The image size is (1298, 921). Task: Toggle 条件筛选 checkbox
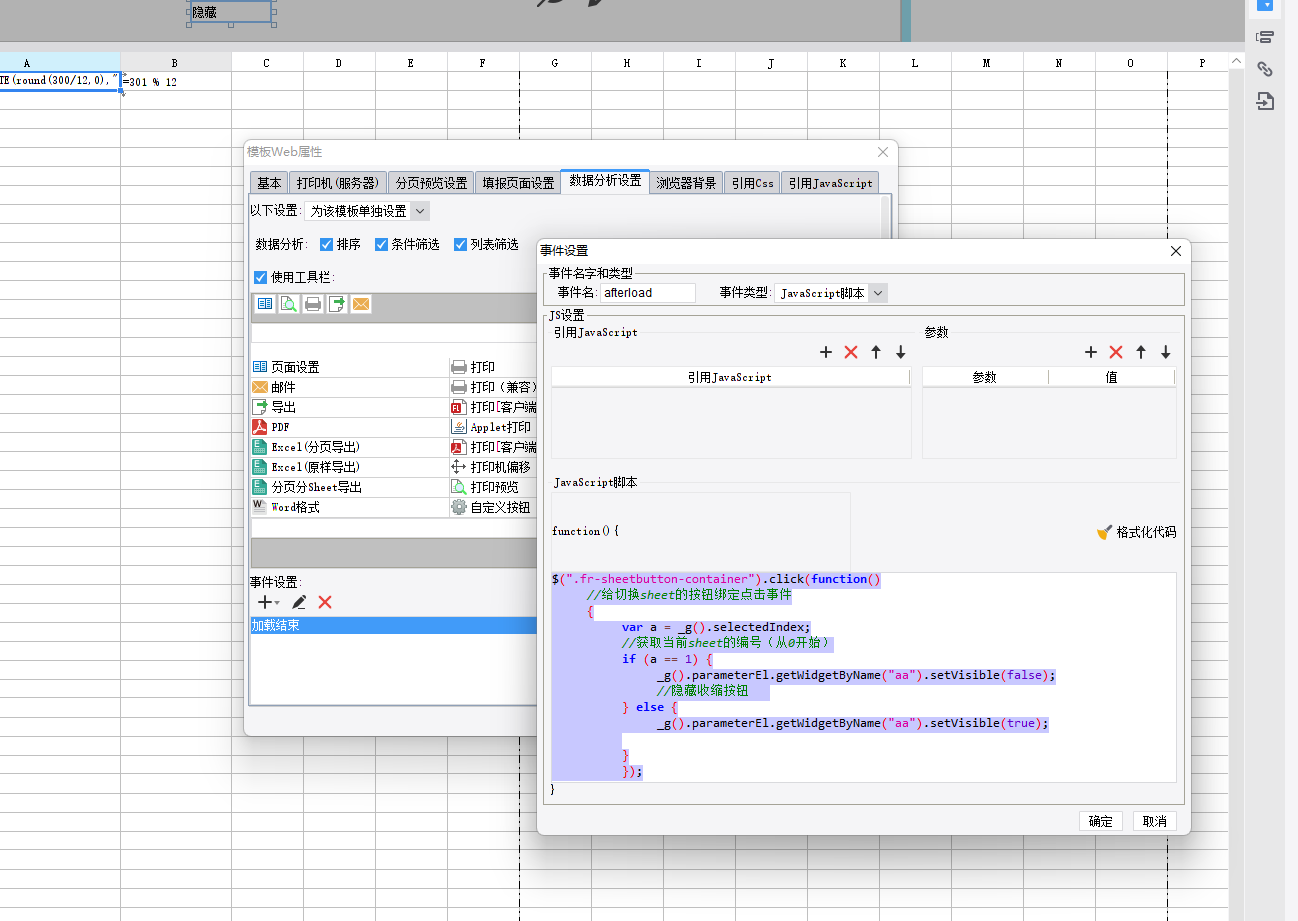381,244
